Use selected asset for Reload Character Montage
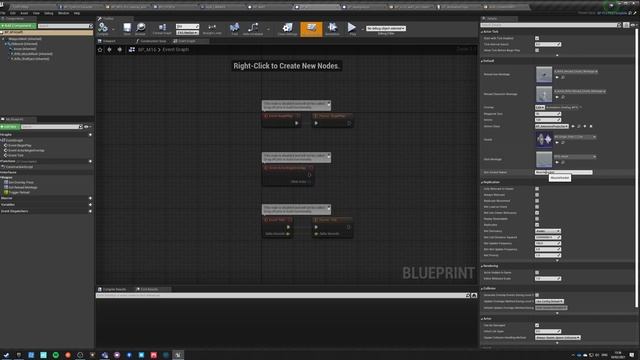 [557, 97]
